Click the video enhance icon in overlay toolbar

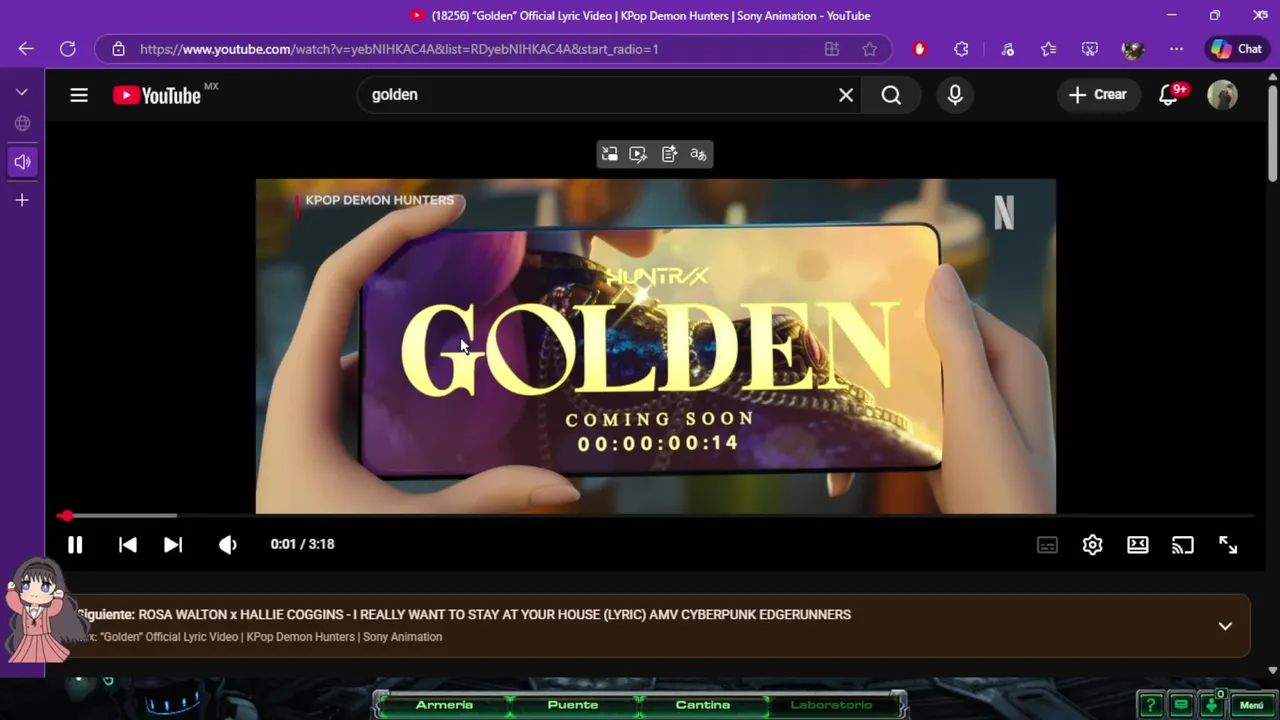coord(638,154)
